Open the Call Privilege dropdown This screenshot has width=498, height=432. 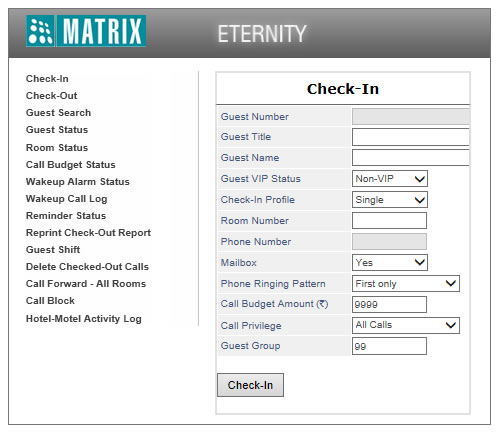pos(406,325)
